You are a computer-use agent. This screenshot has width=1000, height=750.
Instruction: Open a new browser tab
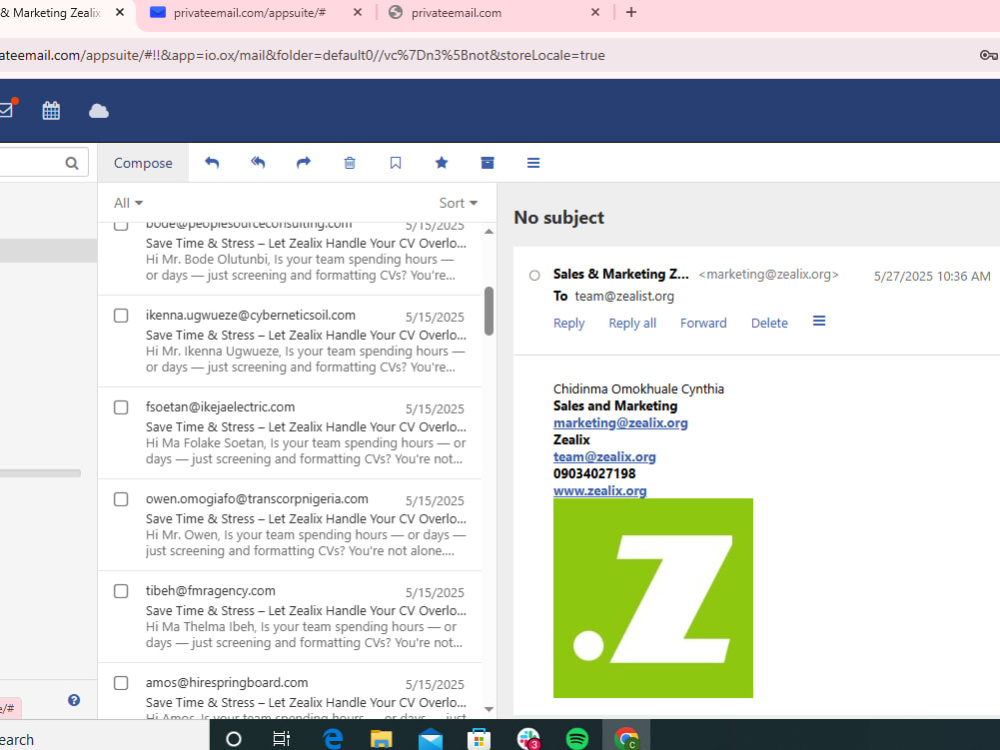coord(631,12)
